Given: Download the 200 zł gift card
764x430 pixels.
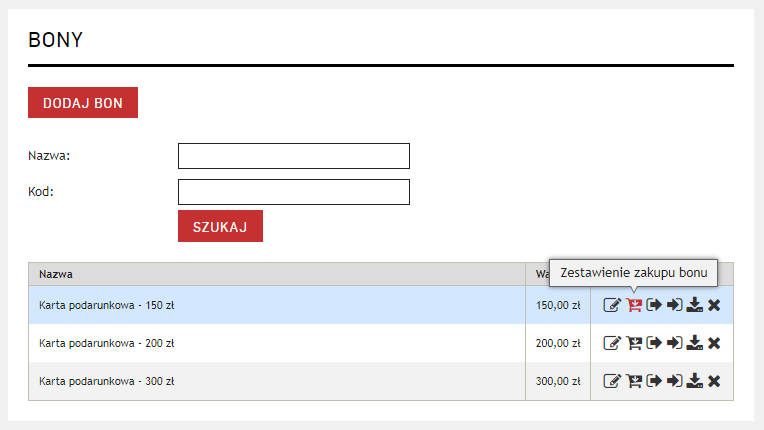Looking at the screenshot, I should [694, 343].
